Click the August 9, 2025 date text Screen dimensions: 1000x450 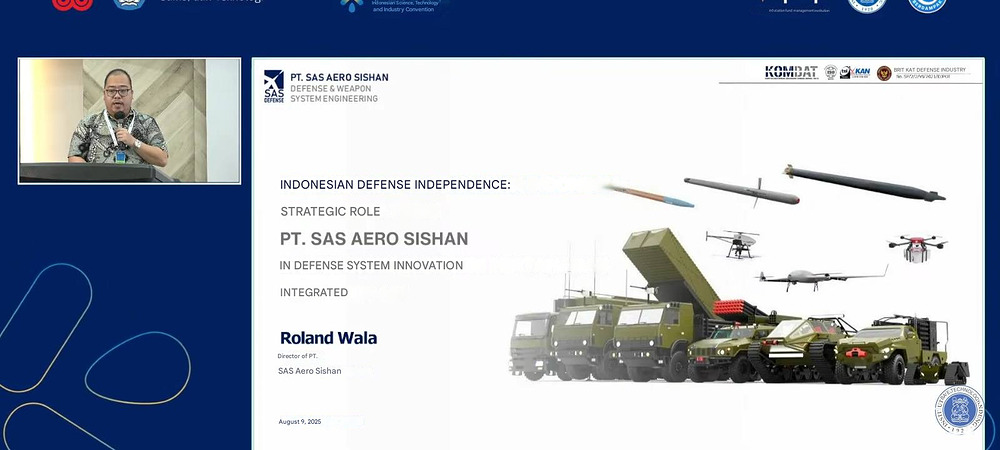[300, 422]
